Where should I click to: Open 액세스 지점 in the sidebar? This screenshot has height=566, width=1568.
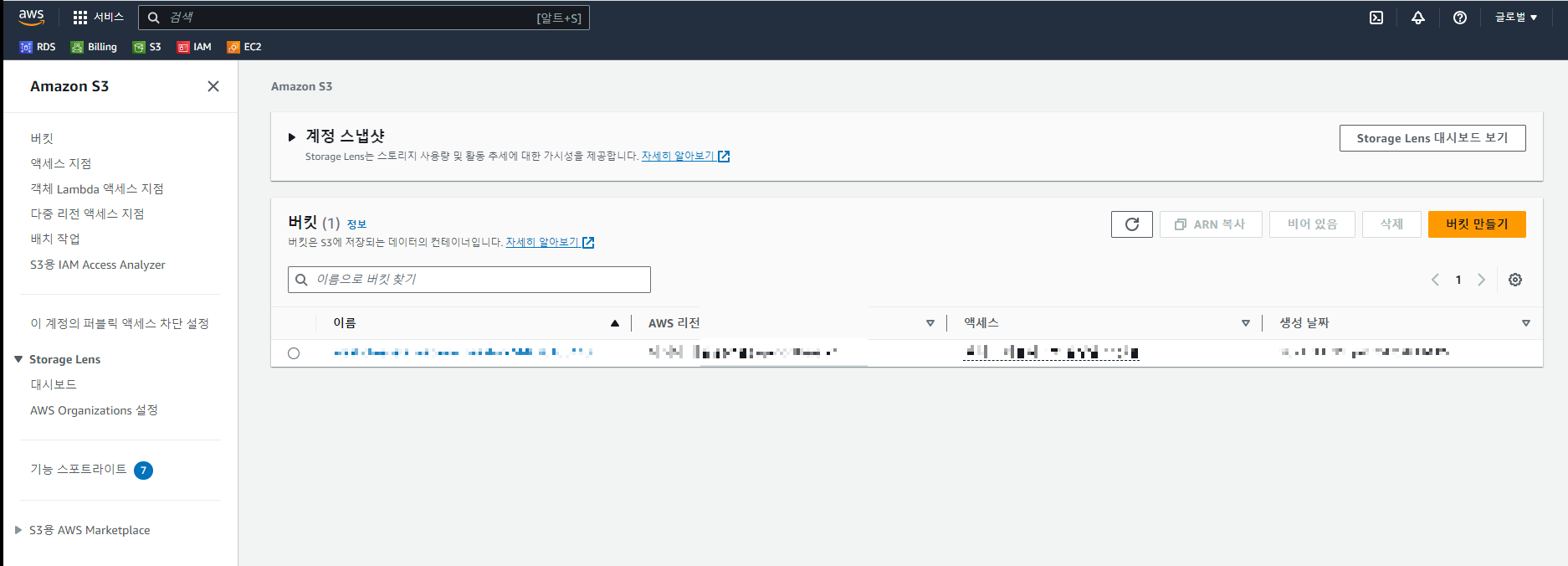pyautogui.click(x=61, y=163)
